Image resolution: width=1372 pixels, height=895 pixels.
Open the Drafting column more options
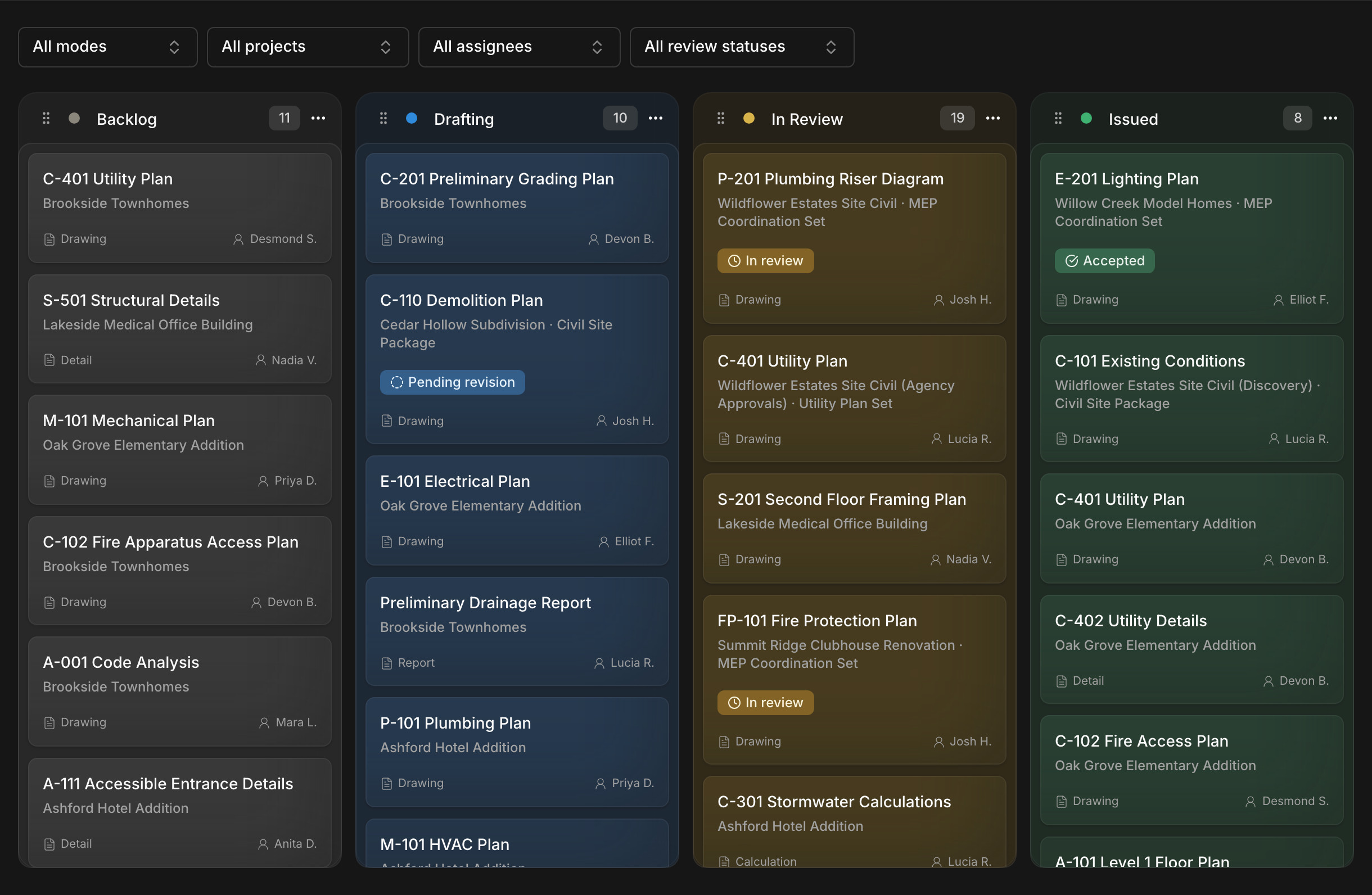pyautogui.click(x=656, y=118)
